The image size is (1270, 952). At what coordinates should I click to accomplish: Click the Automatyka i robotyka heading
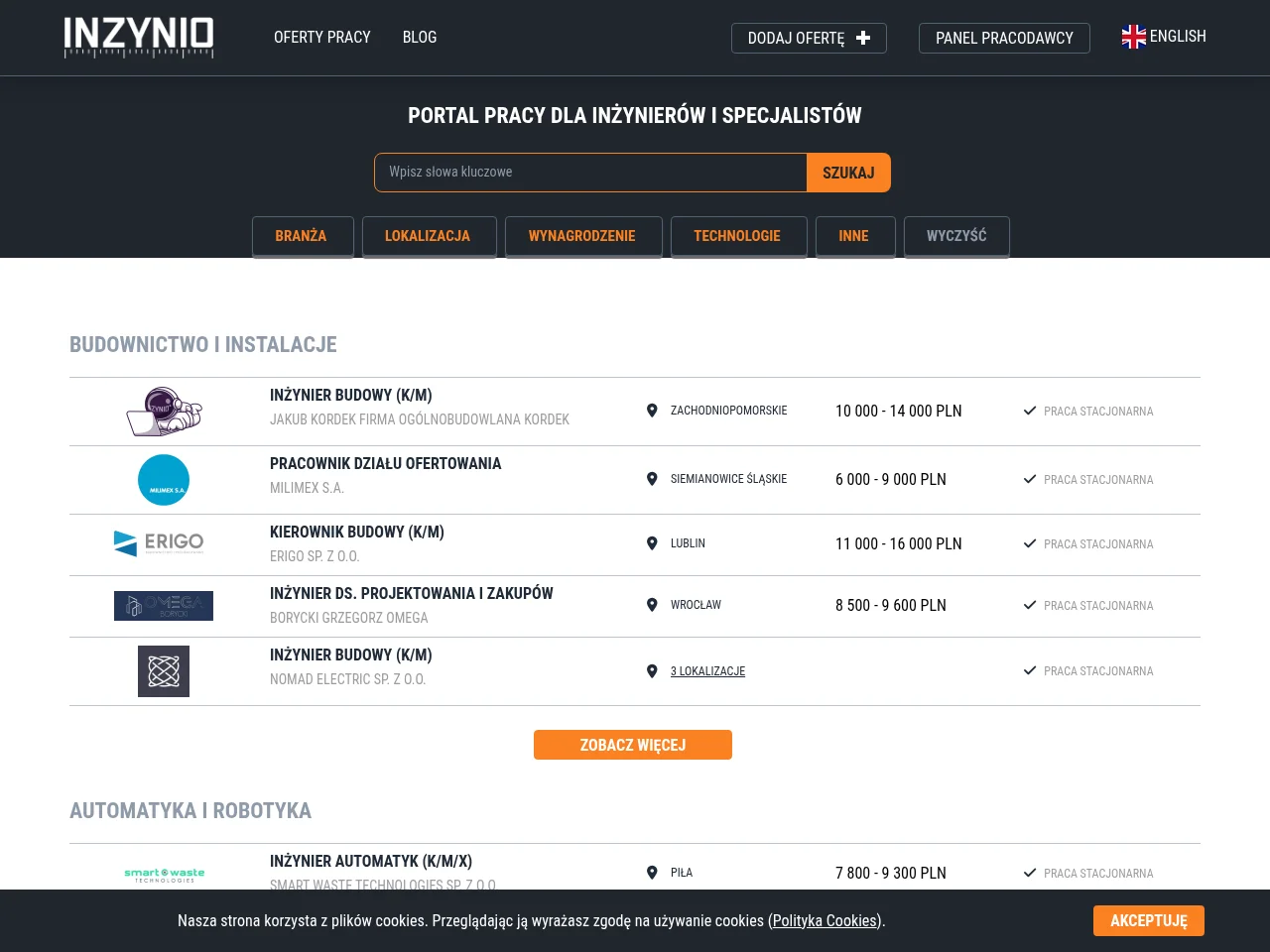coord(190,810)
